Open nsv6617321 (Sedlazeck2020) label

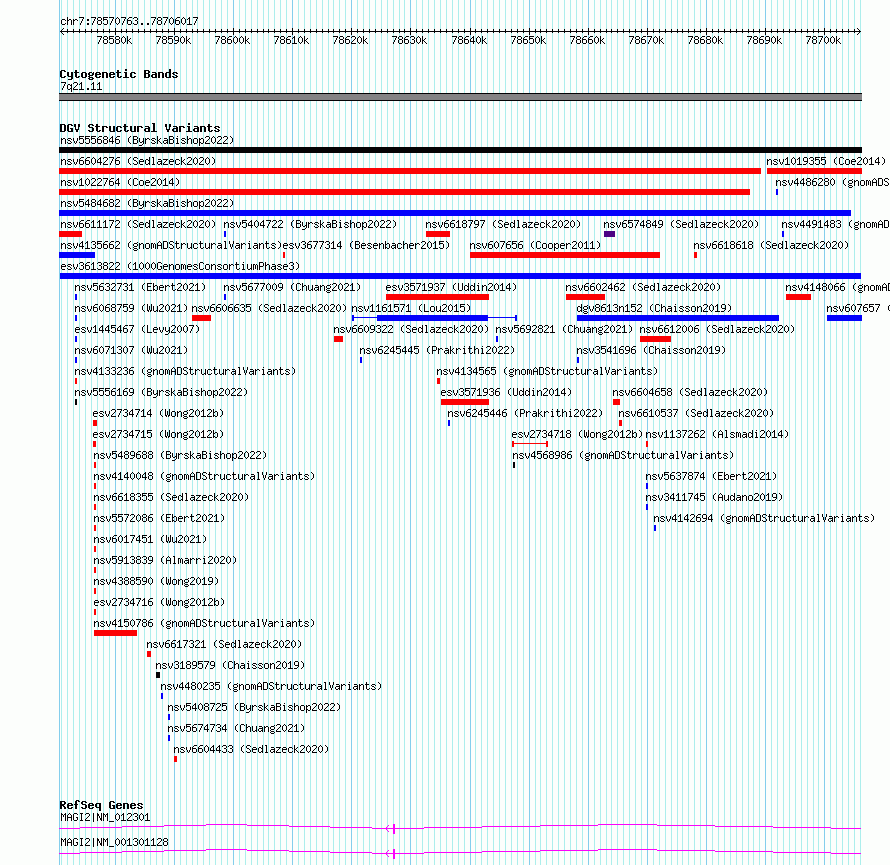(224, 644)
